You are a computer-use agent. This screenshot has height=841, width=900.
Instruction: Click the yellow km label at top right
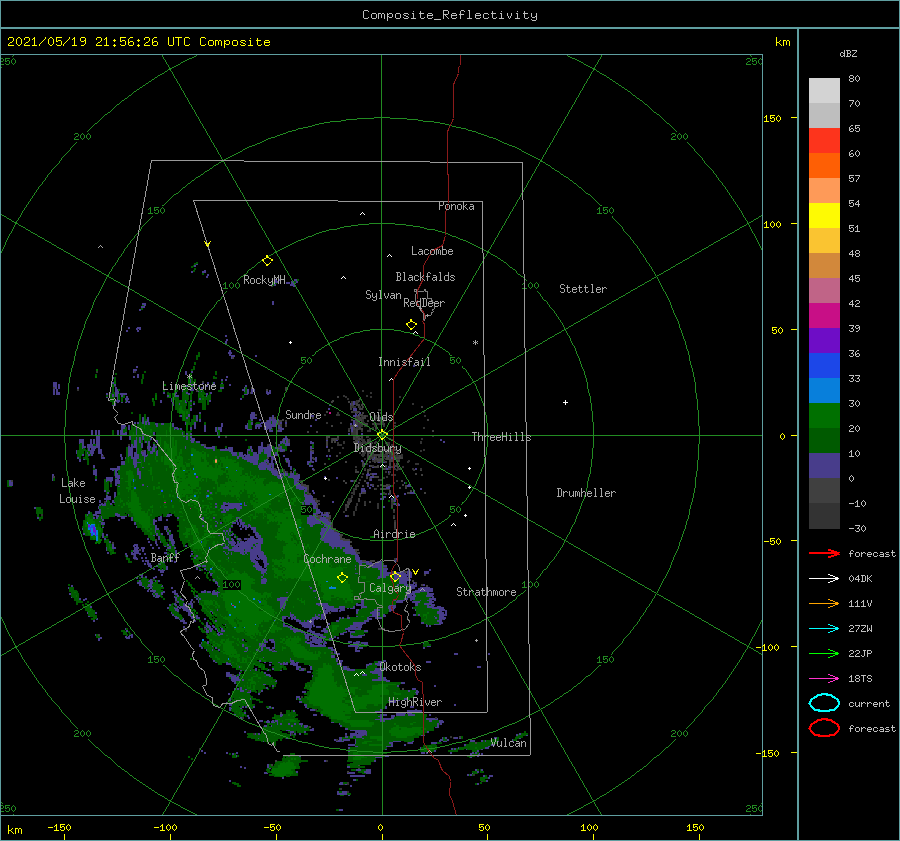click(x=782, y=42)
